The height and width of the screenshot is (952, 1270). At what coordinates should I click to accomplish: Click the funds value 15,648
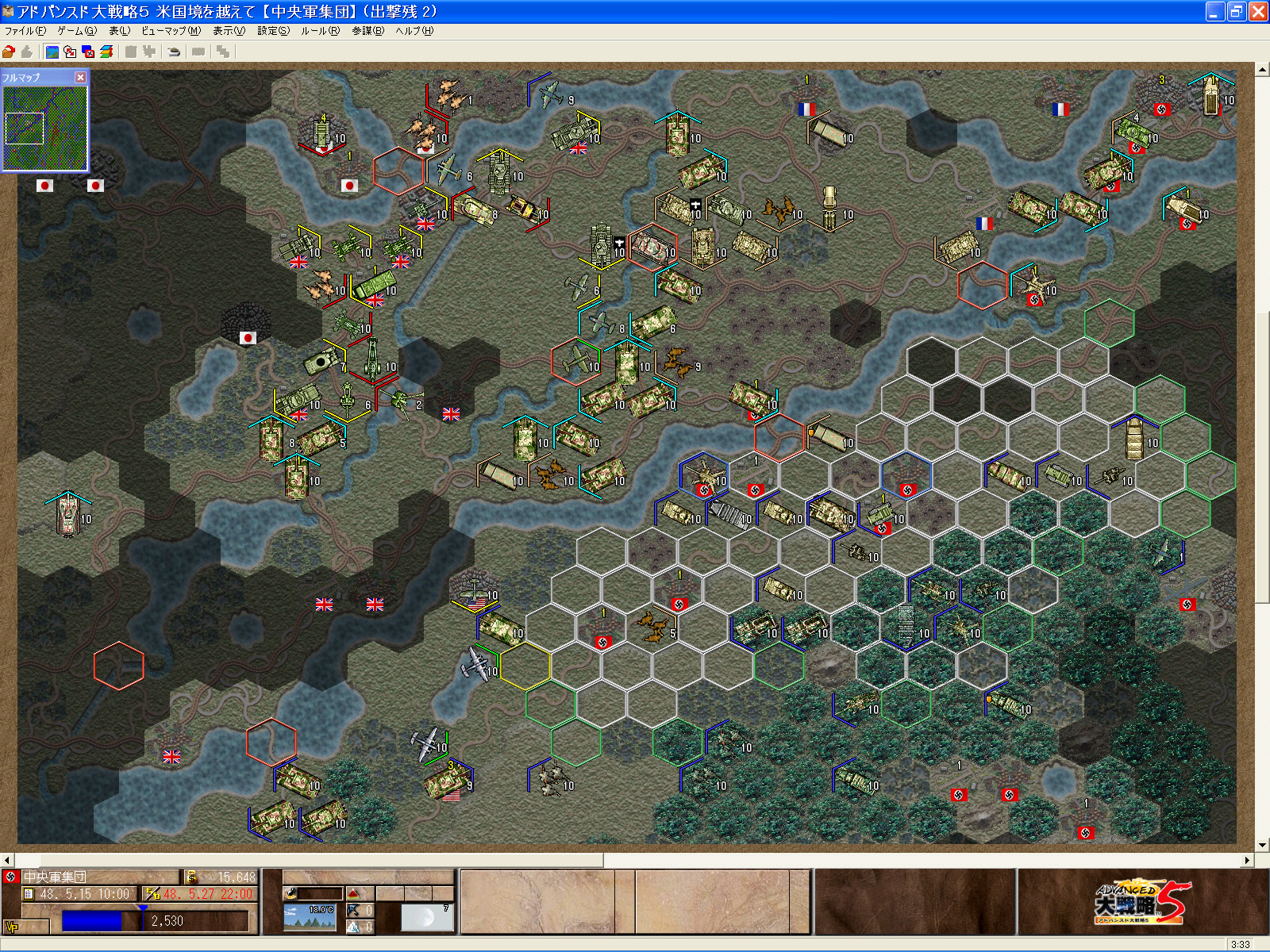(x=237, y=877)
